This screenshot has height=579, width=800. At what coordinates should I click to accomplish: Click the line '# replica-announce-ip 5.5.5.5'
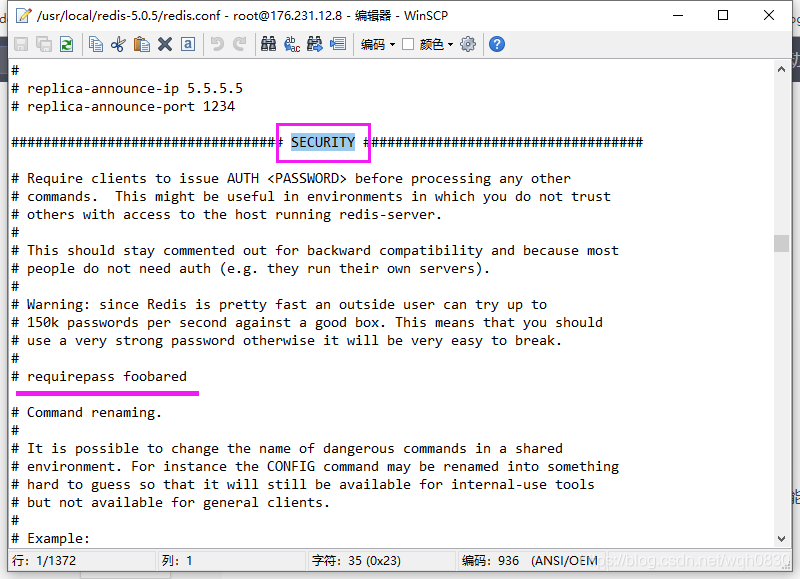coord(127,88)
